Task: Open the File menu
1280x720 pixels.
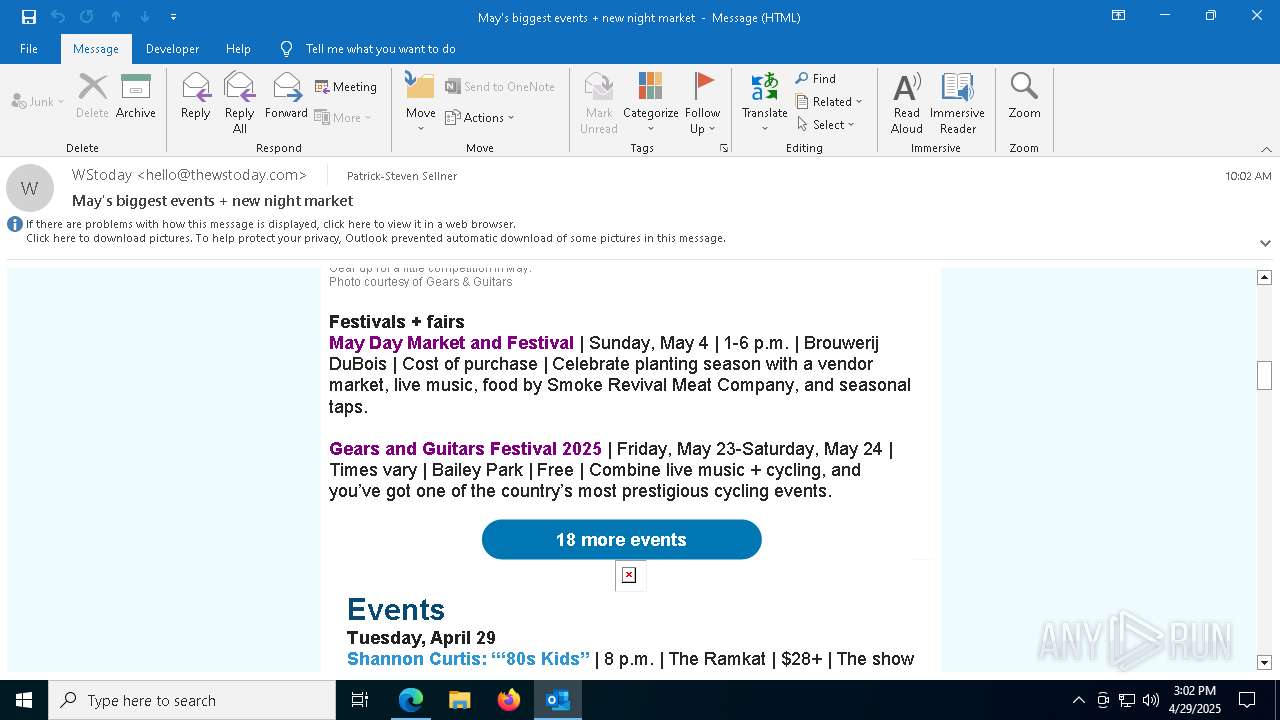Action: pos(29,49)
